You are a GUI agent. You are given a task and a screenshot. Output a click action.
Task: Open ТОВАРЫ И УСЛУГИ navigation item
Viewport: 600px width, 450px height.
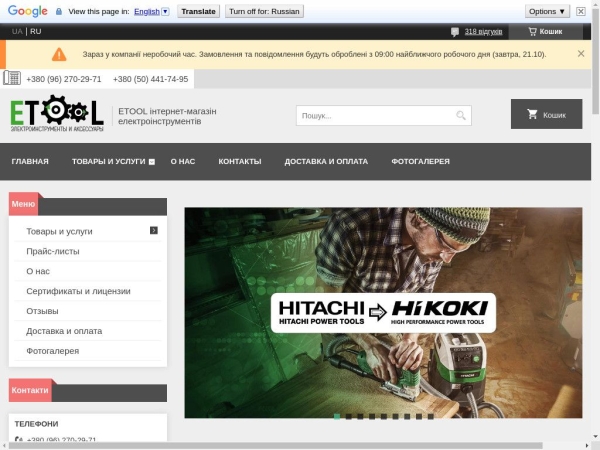pos(109,161)
